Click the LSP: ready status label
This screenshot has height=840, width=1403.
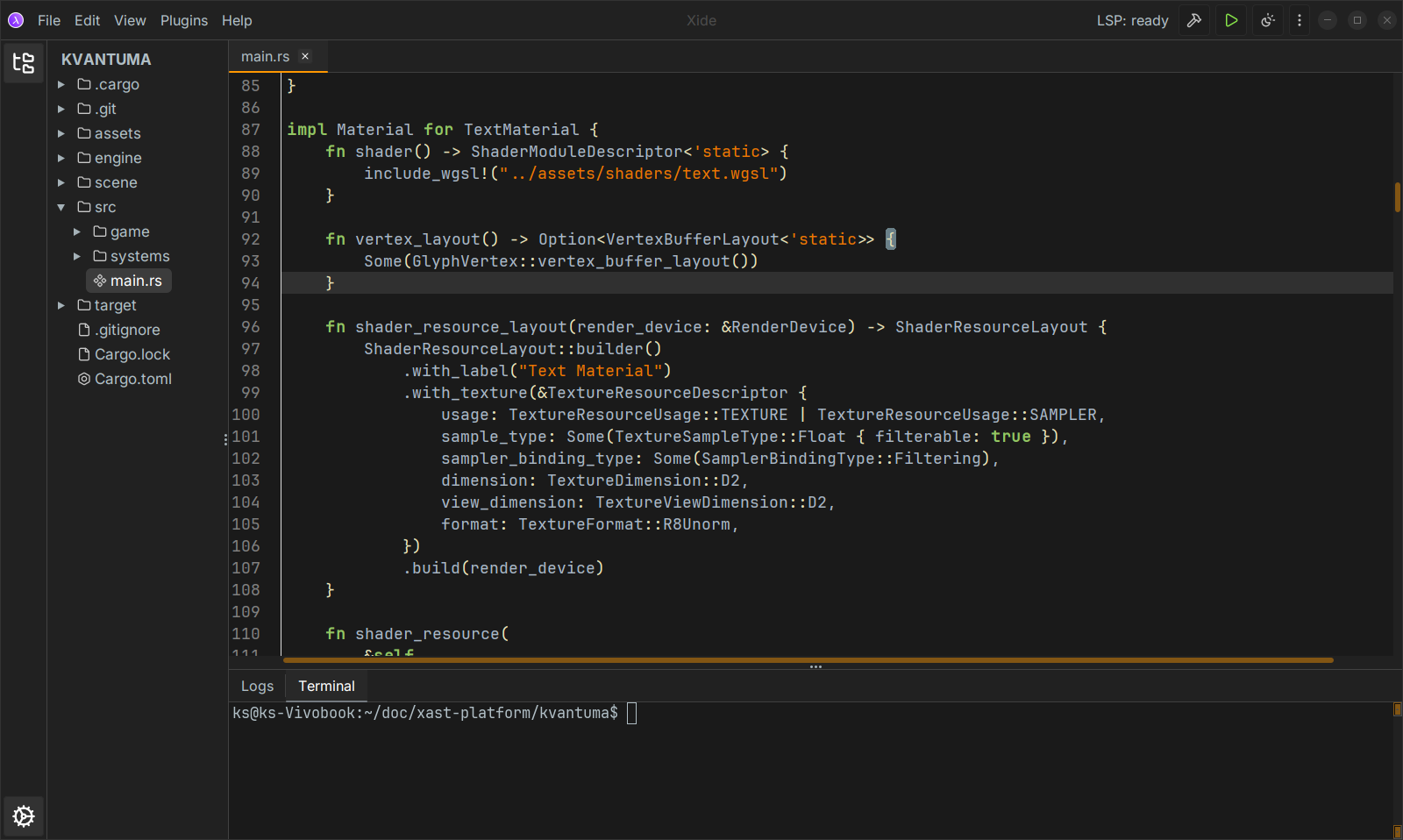(1132, 20)
